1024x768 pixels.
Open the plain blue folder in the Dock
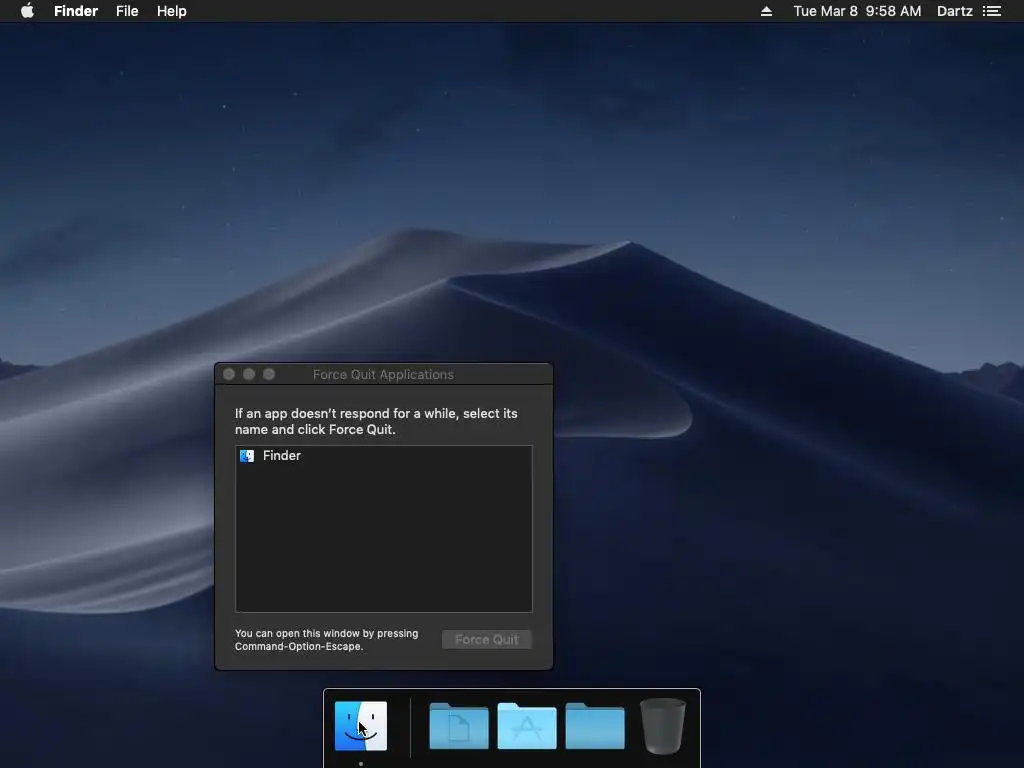(594, 726)
